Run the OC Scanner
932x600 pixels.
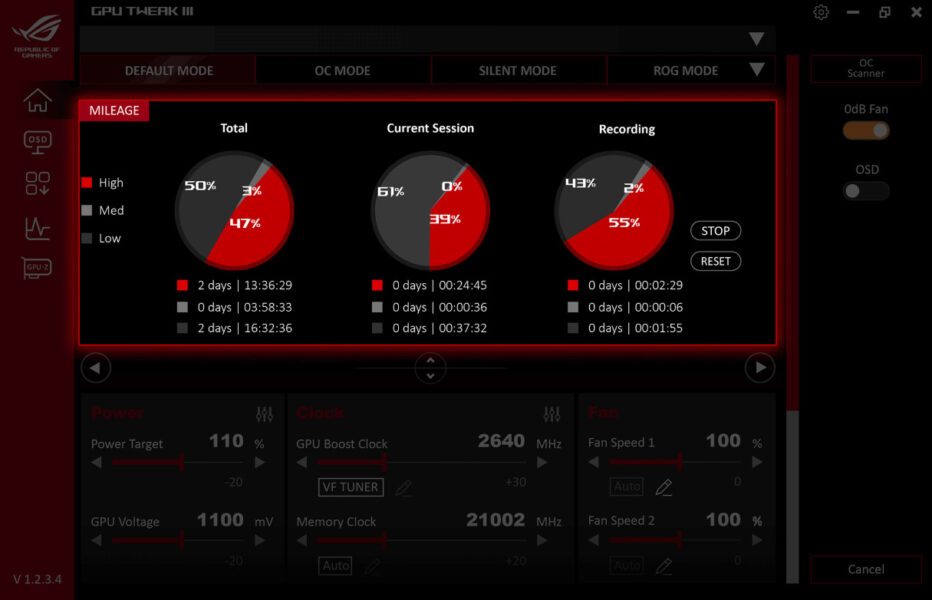click(865, 69)
